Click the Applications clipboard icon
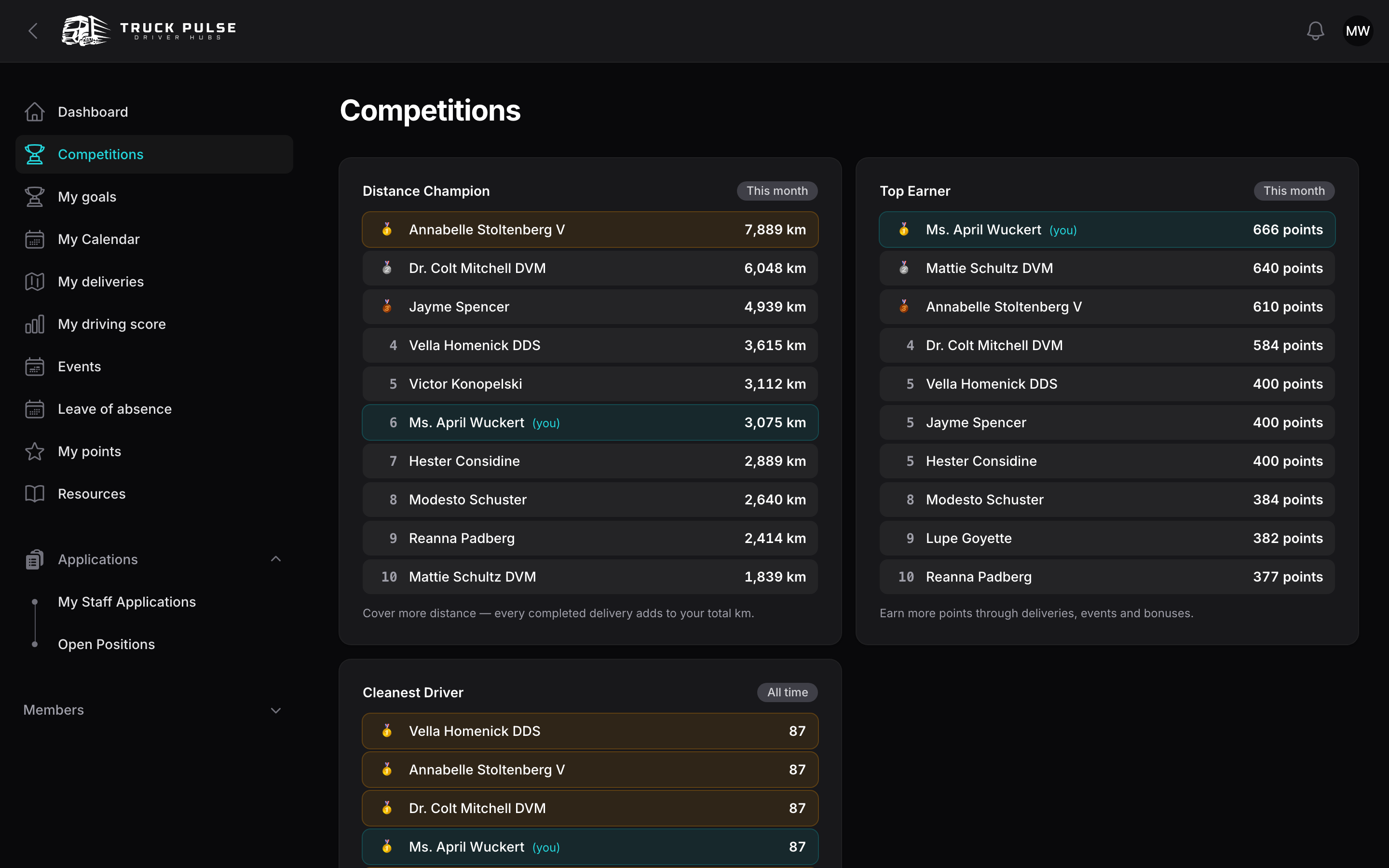This screenshot has width=1389, height=868. (x=34, y=560)
